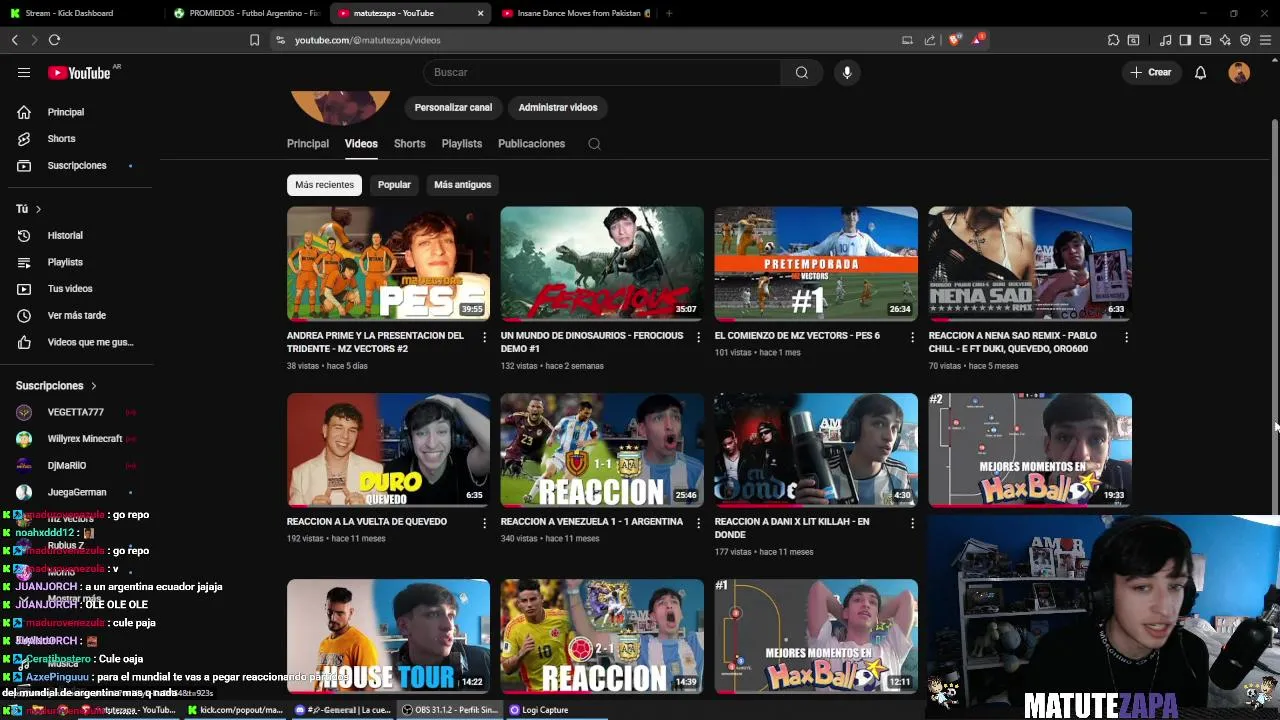Open the account avatar menu
The height and width of the screenshot is (720, 1280).
coord(1239,72)
